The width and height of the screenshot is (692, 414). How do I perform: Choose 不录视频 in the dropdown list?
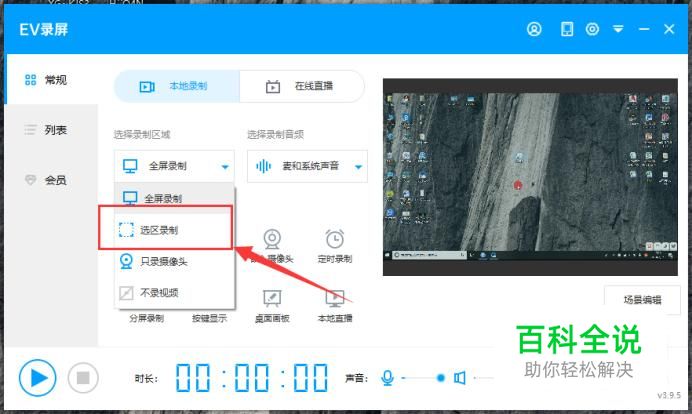coord(174,293)
